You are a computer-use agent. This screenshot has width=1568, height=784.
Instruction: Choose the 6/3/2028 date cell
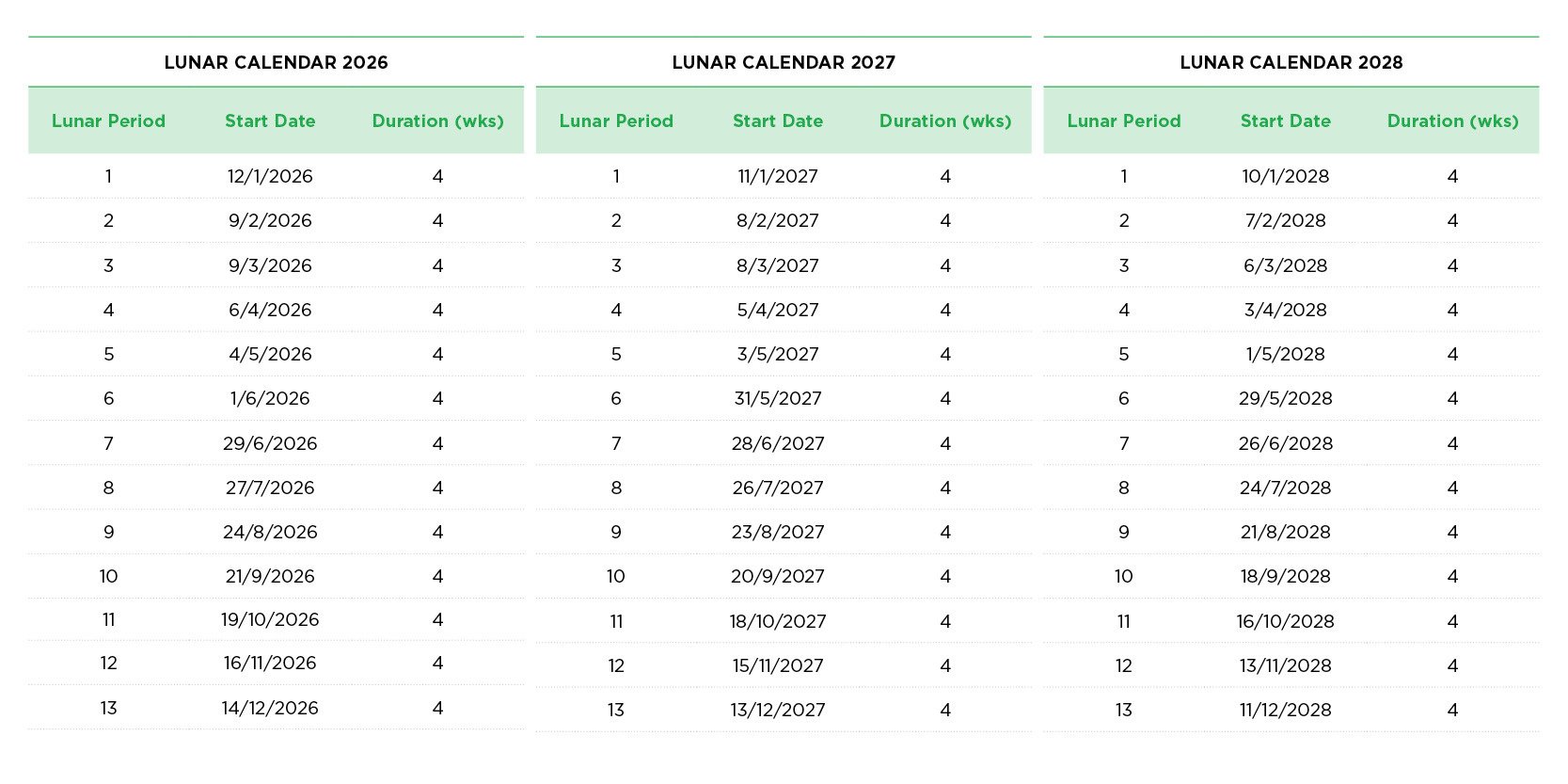point(1286,265)
